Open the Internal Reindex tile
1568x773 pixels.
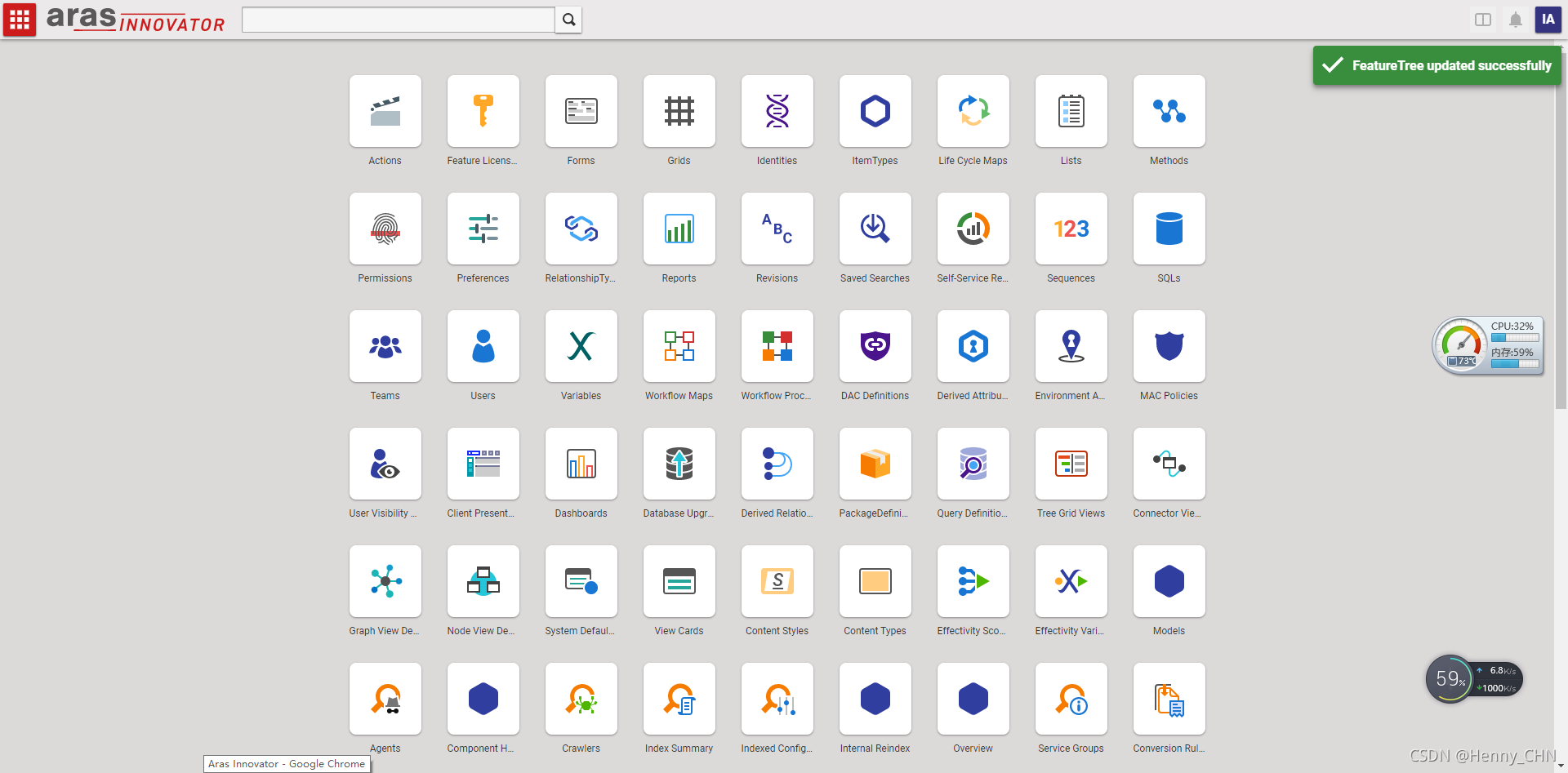(x=875, y=699)
